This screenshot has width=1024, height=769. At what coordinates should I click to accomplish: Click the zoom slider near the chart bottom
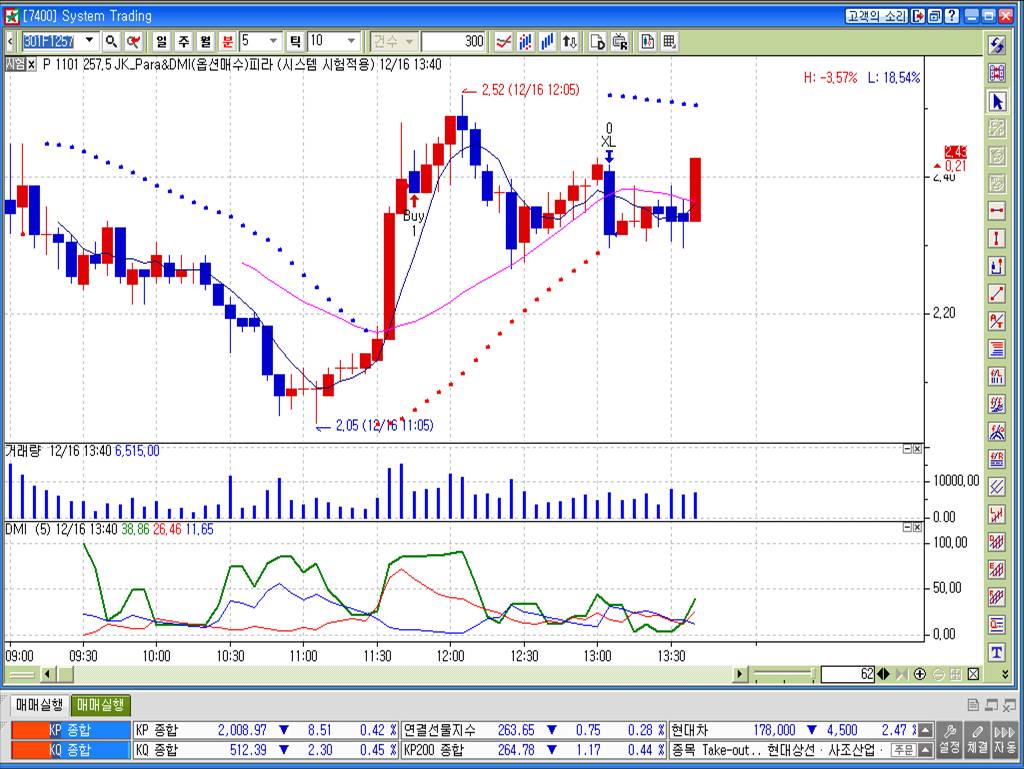point(783,674)
